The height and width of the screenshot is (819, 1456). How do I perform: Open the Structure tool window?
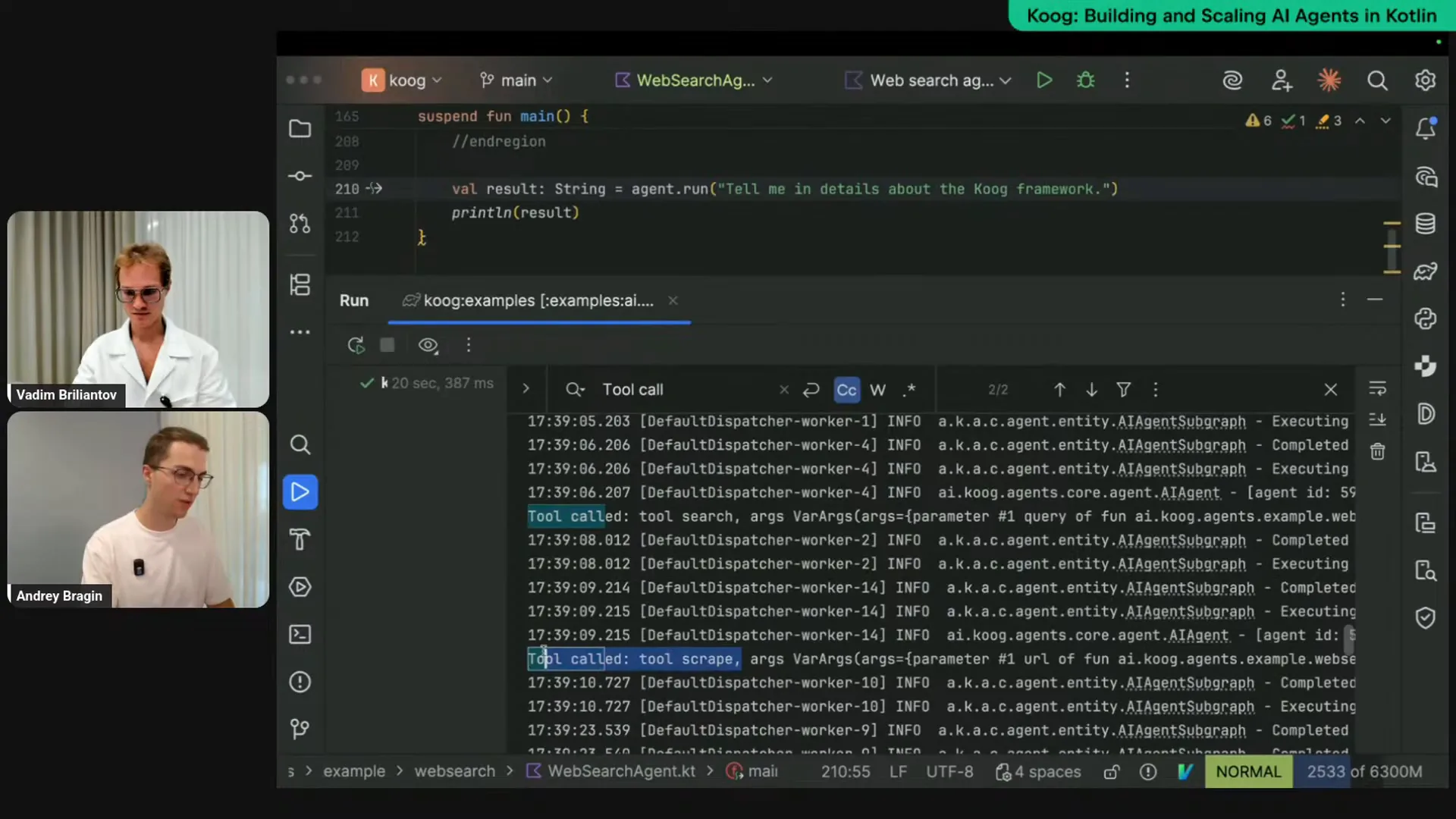(300, 284)
